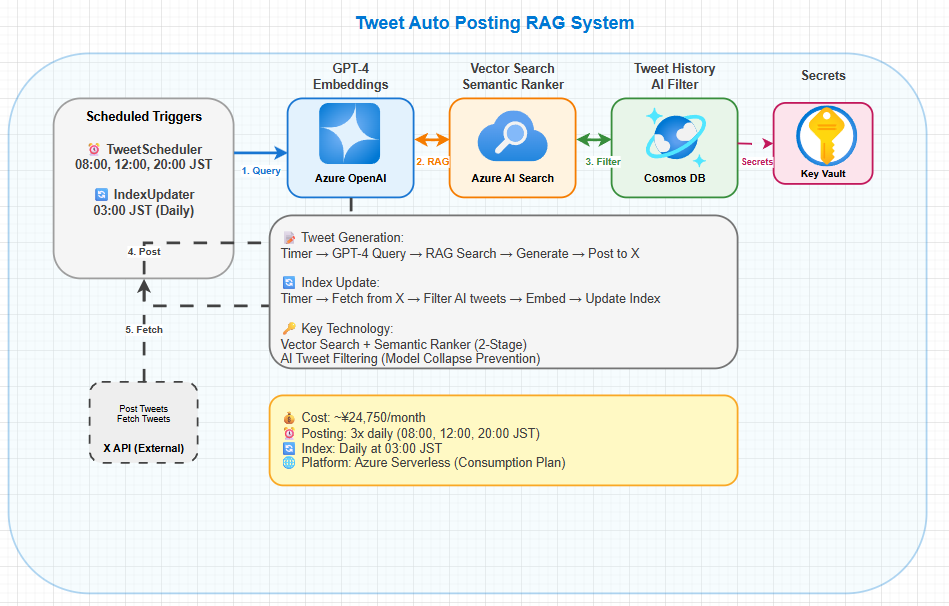Viewport: 949px width, 606px height.
Task: Click the blue Query arrow into Azure OpenAI
Action: pyautogui.click(x=261, y=153)
